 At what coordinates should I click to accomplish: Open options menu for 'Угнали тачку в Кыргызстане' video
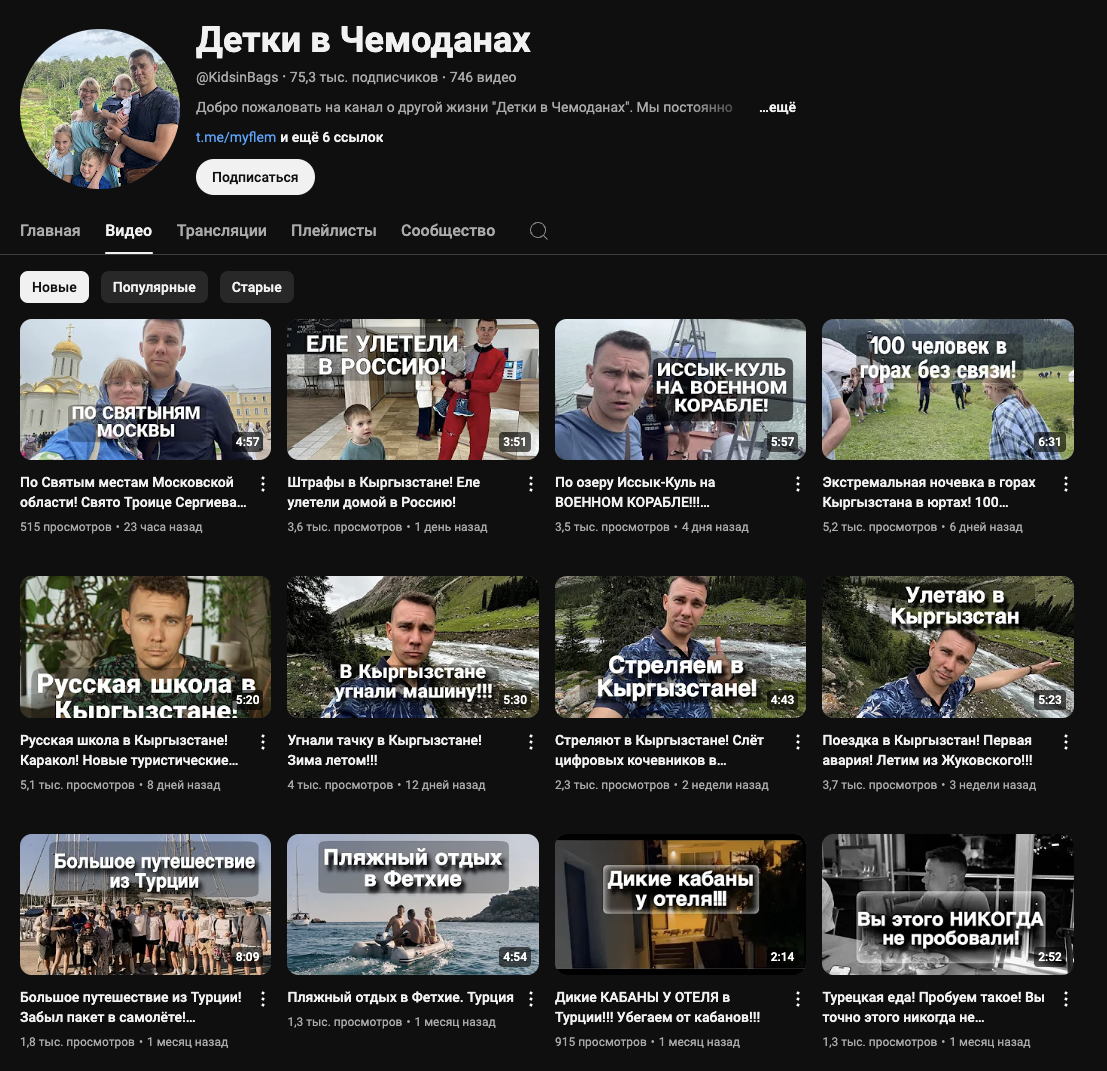(531, 741)
